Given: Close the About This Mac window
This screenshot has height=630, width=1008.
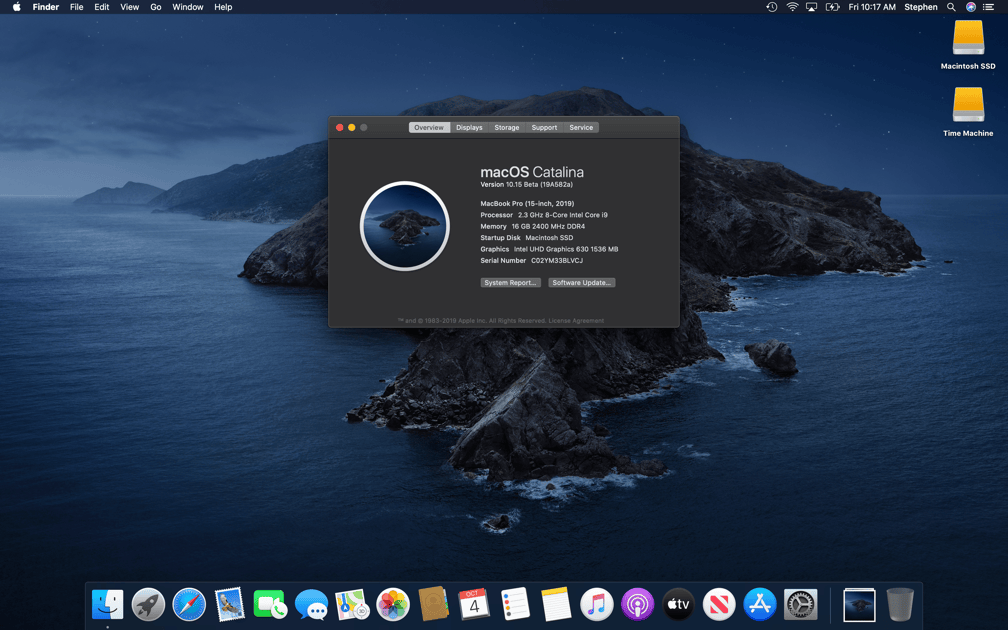Looking at the screenshot, I should click(x=339, y=127).
